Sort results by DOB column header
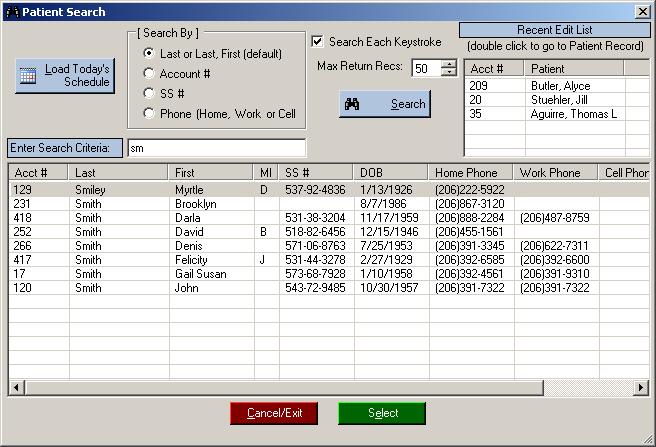Viewport: 656px width, 447px height. pyautogui.click(x=390, y=173)
